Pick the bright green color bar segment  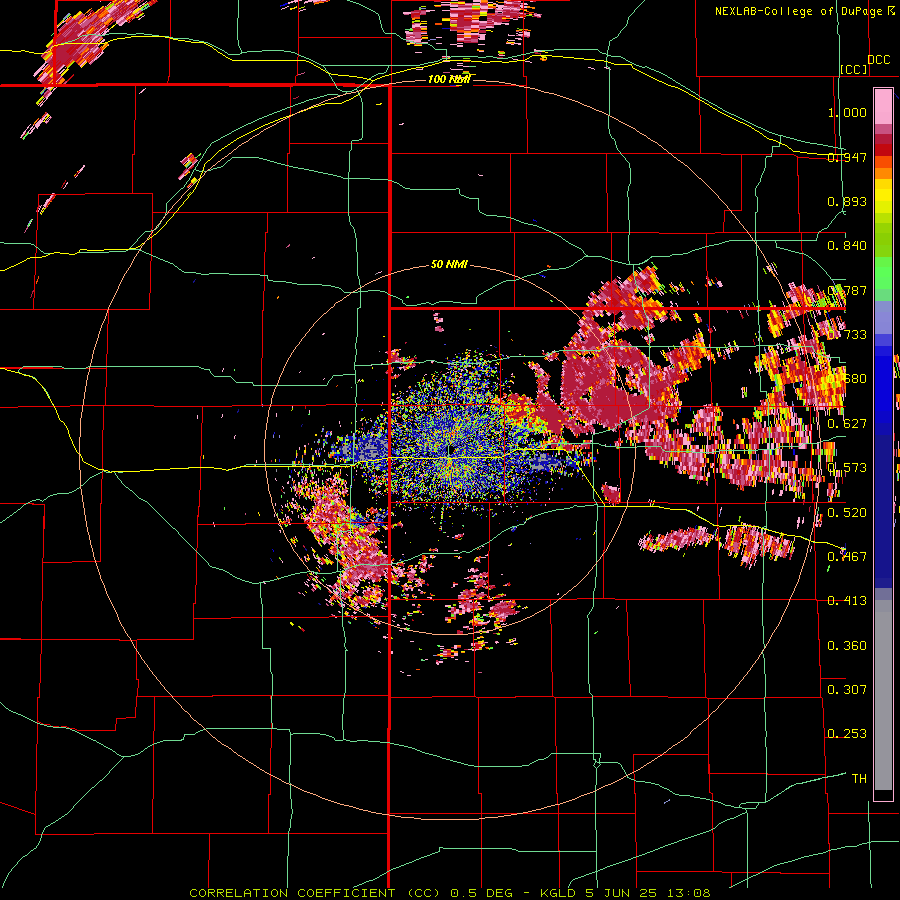coord(883,273)
